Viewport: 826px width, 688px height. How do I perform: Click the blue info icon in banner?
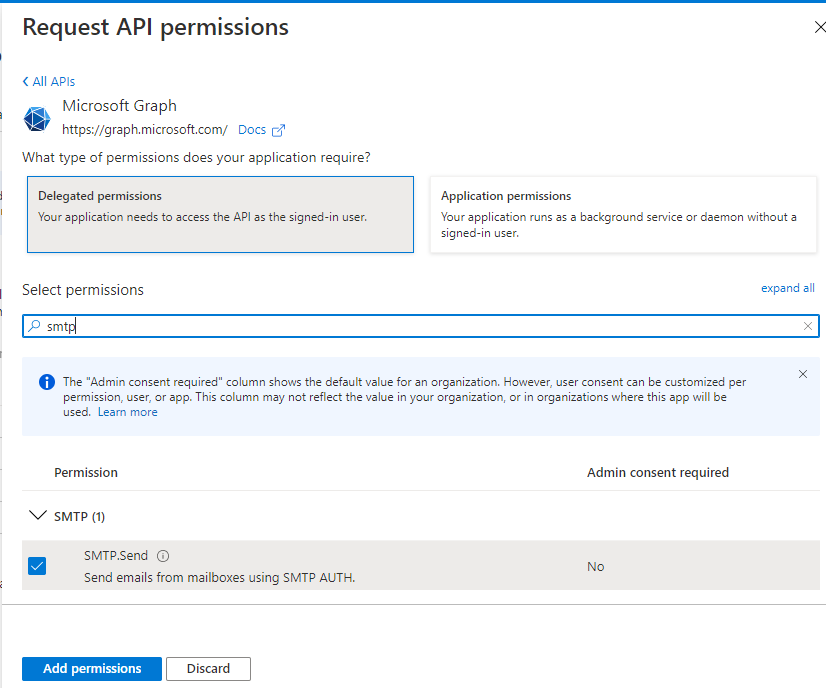pos(47,382)
